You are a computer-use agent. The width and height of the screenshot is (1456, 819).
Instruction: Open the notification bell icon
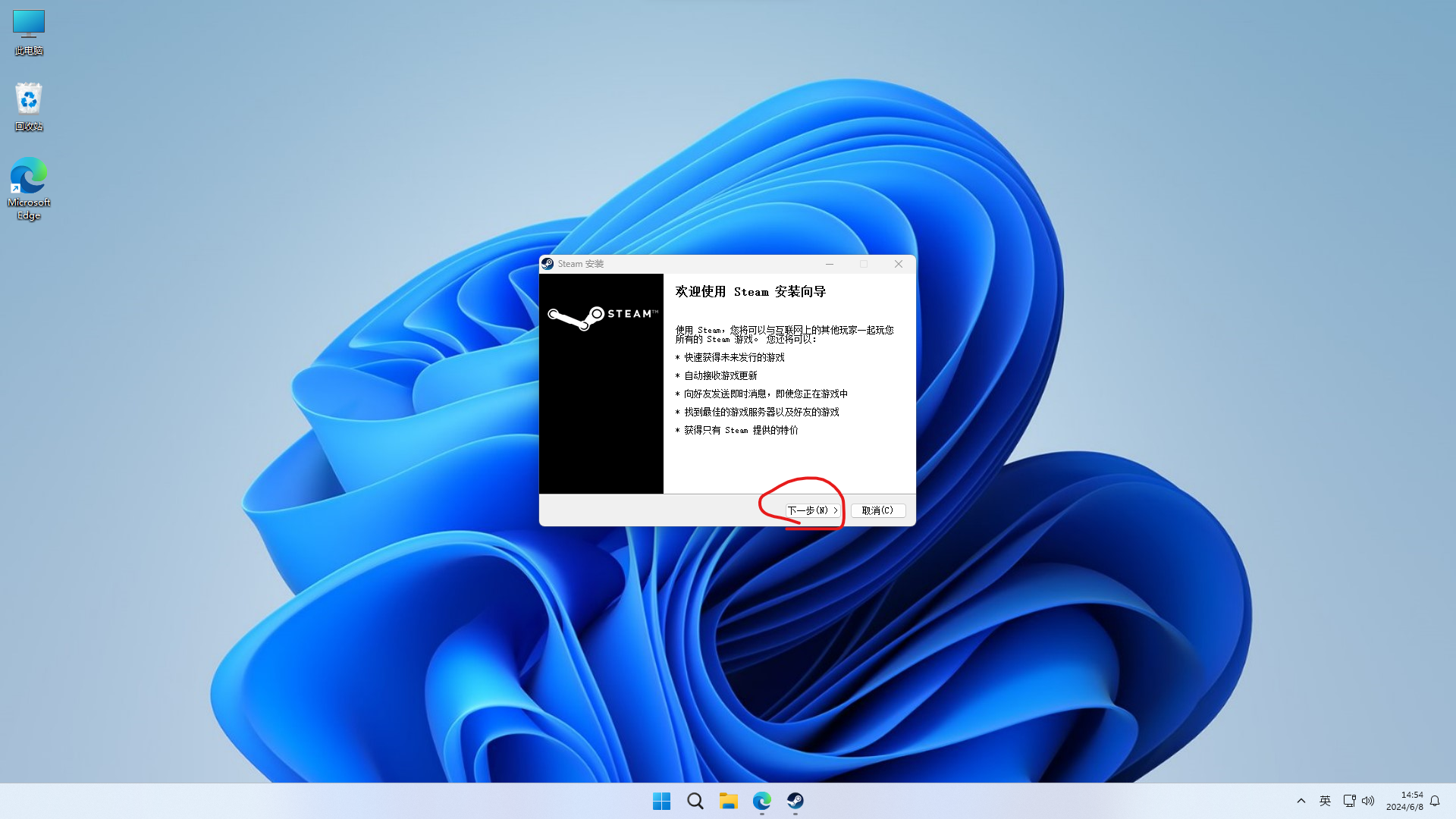1435,801
